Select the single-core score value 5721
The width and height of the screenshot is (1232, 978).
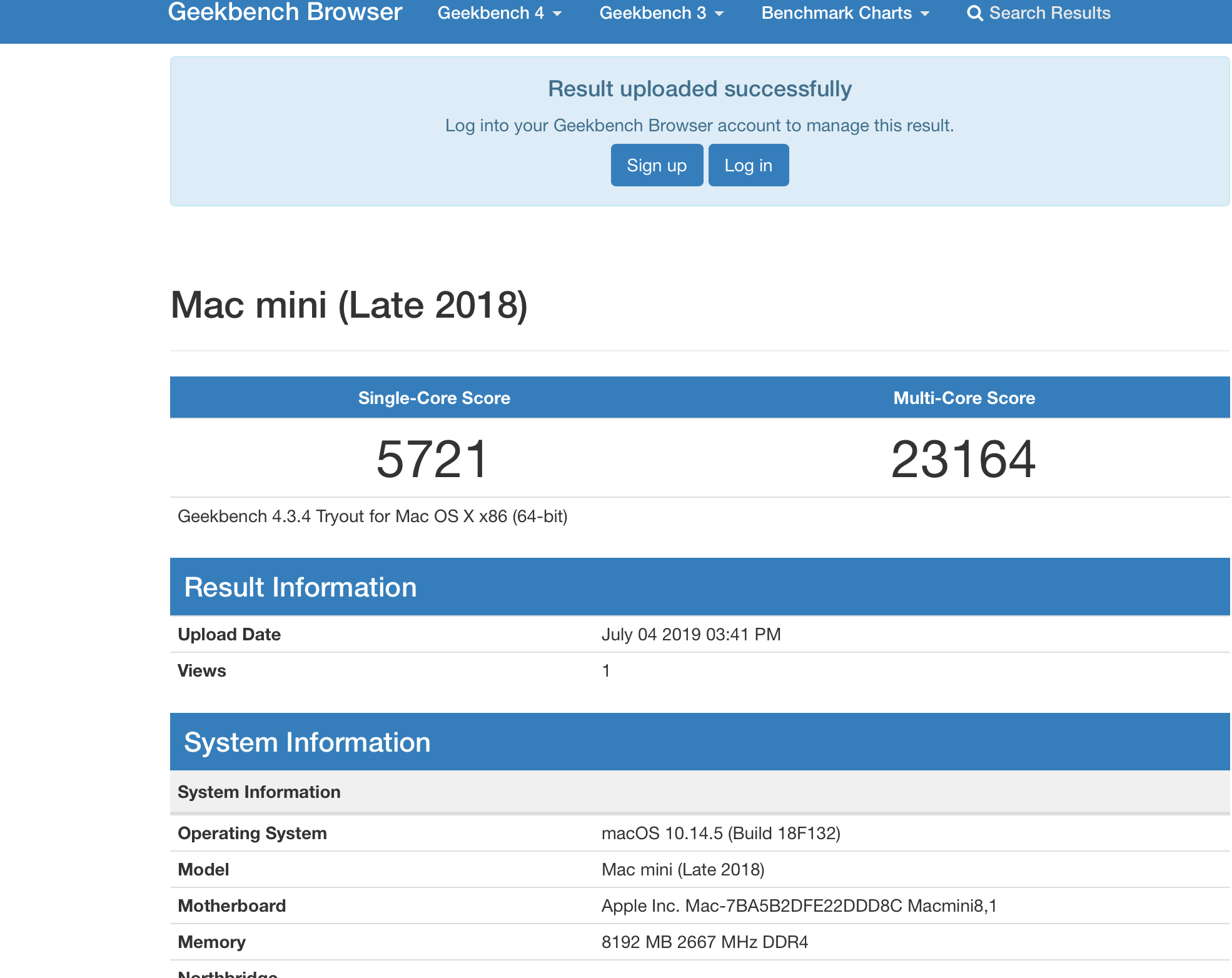click(432, 459)
